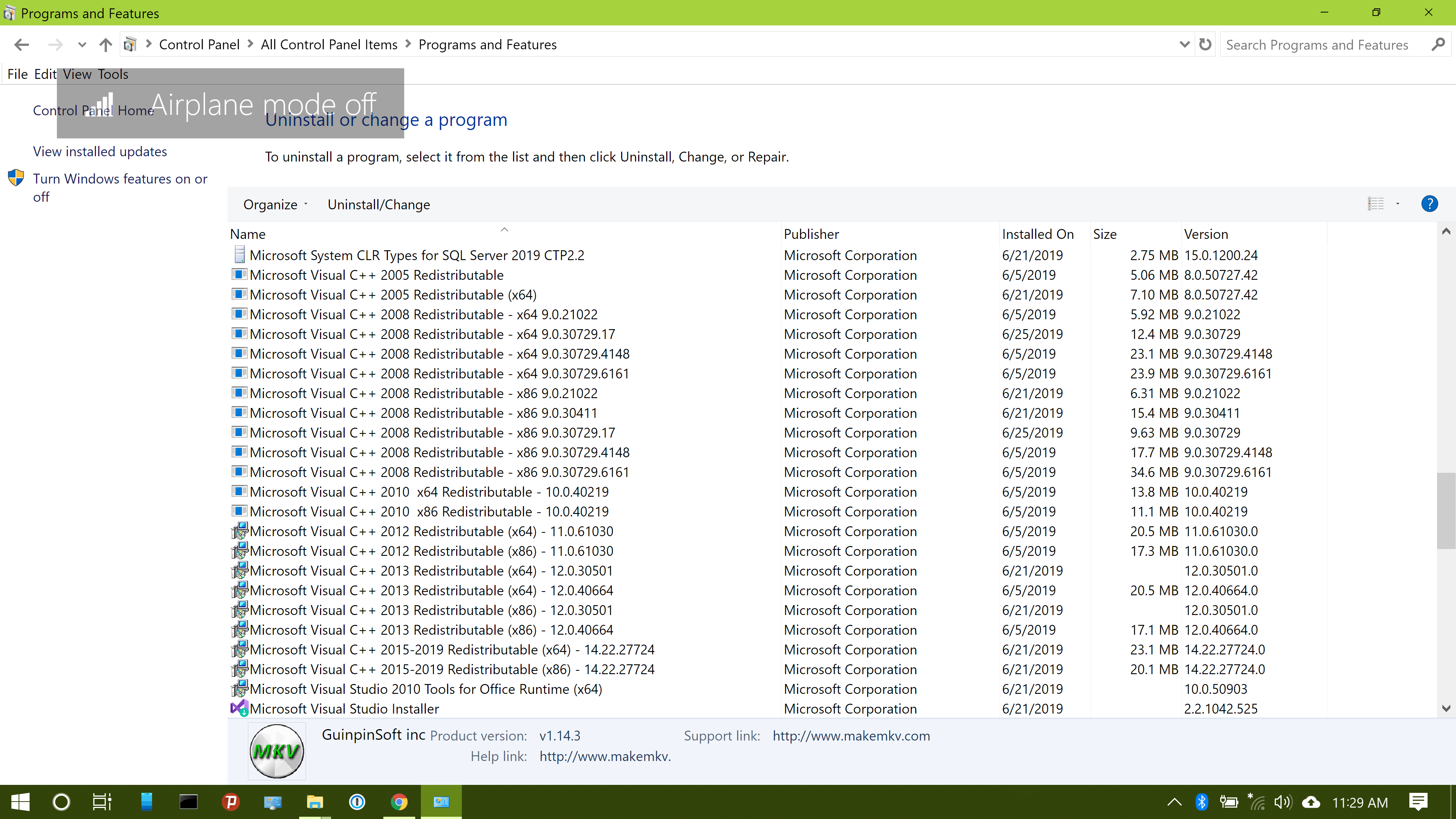Viewport: 1456px width, 819px height.
Task: Open Task View on the taskbar
Action: [x=102, y=802]
